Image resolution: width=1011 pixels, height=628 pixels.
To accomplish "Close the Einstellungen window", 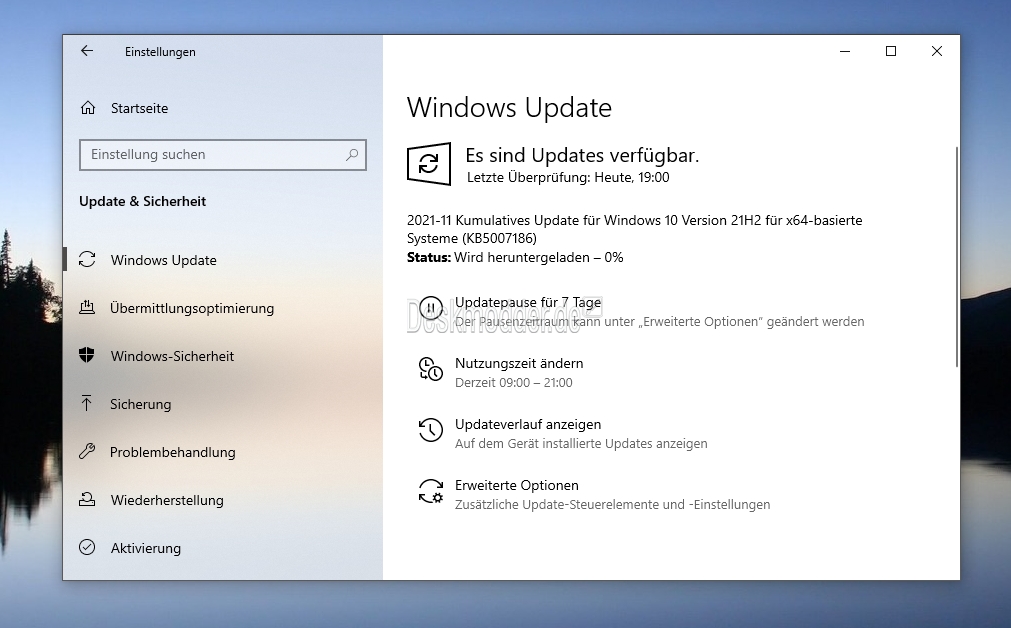I will tap(937, 51).
